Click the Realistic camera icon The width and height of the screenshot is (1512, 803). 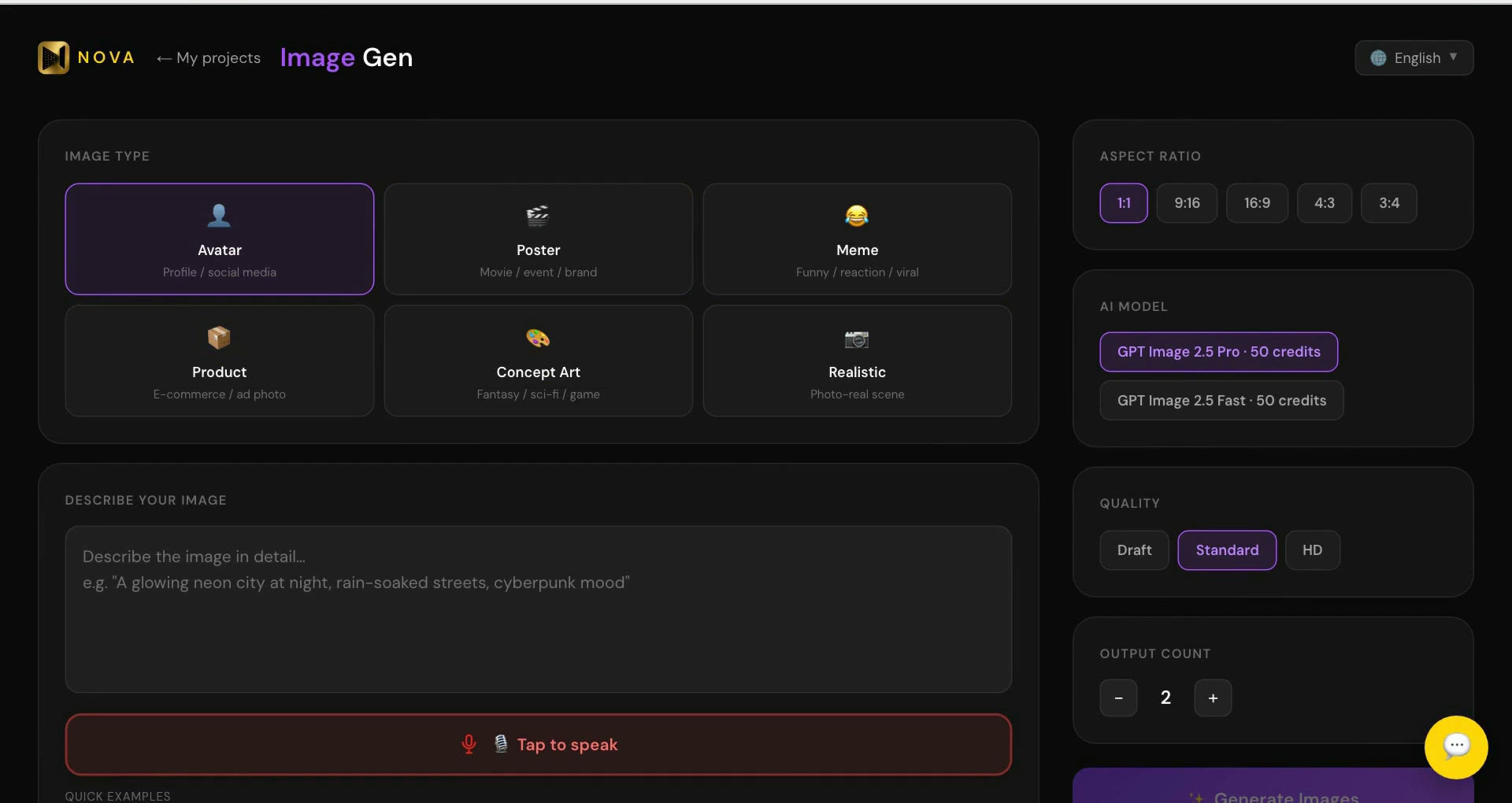(857, 339)
